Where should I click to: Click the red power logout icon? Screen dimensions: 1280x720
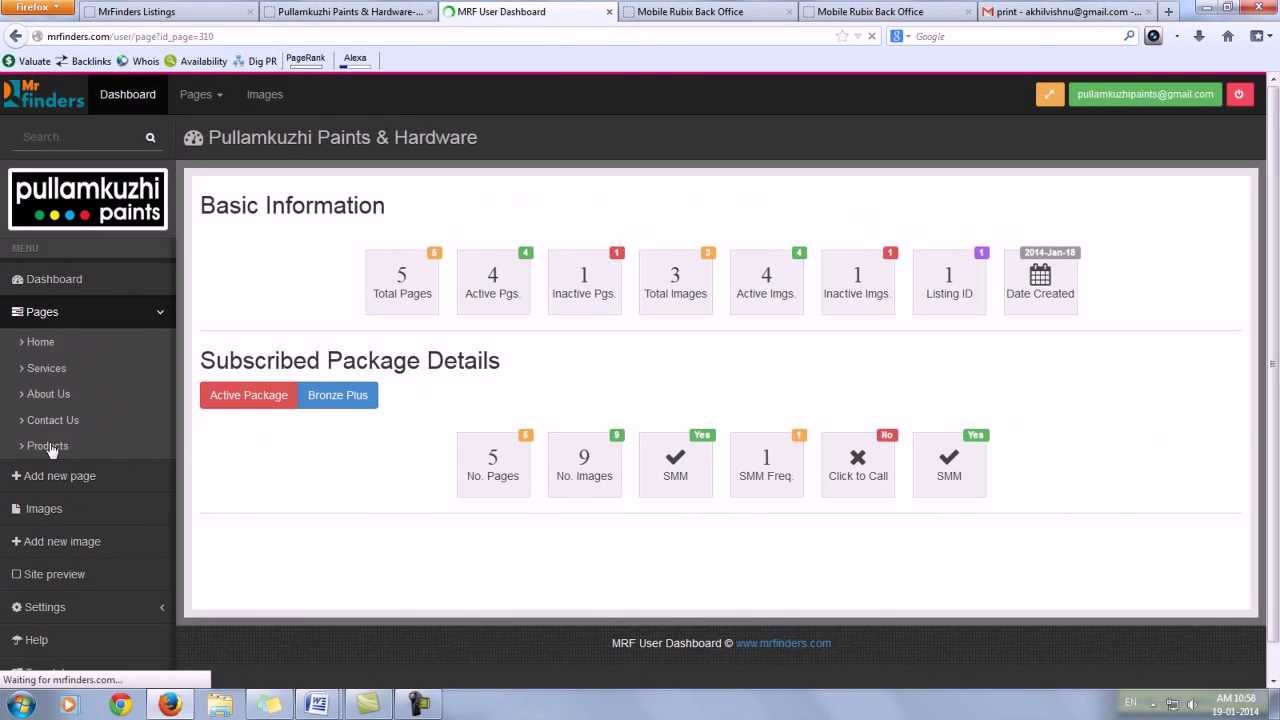pyautogui.click(x=1238, y=94)
